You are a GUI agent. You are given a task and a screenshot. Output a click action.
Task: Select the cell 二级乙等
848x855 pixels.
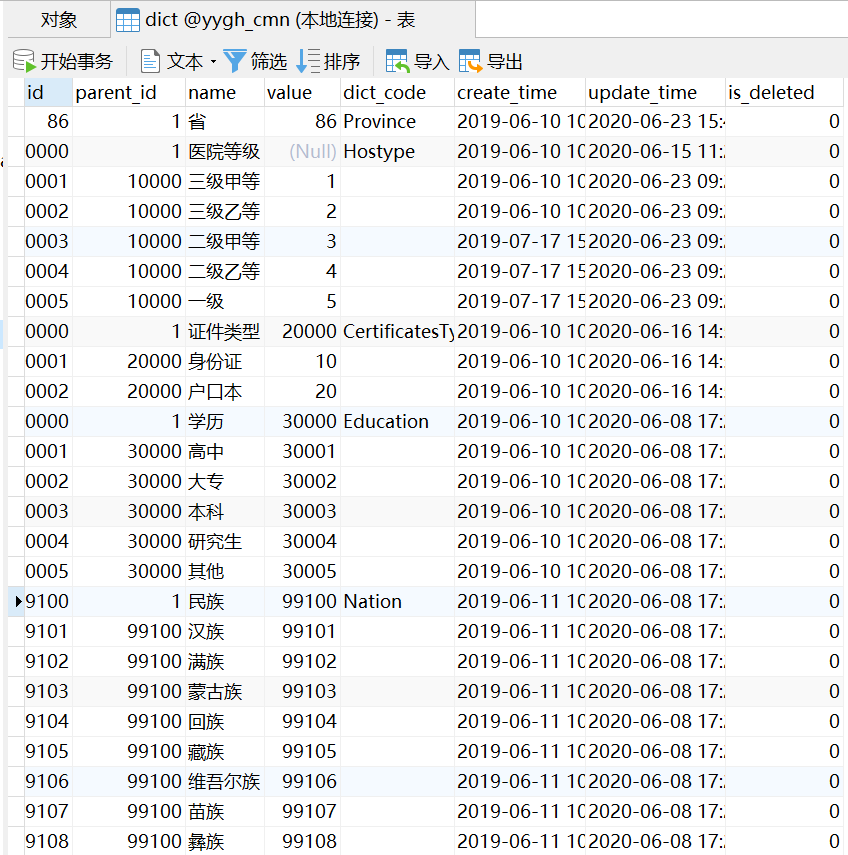coord(225,271)
